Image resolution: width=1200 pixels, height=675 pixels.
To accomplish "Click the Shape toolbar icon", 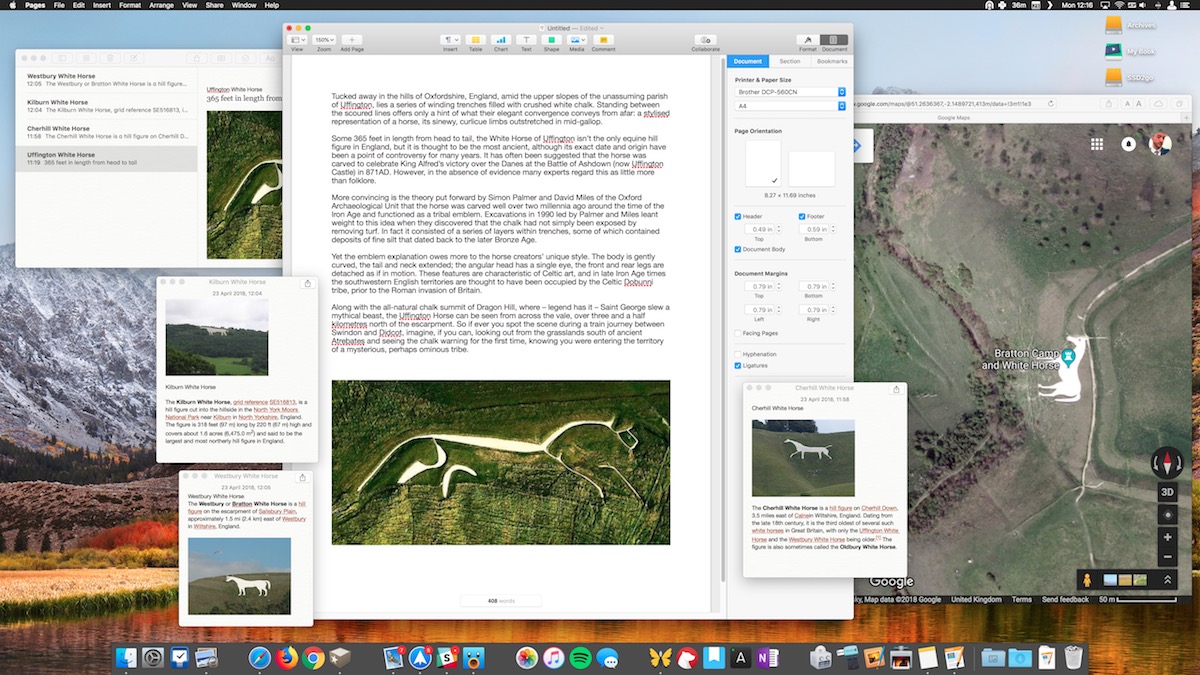I will [x=552, y=40].
